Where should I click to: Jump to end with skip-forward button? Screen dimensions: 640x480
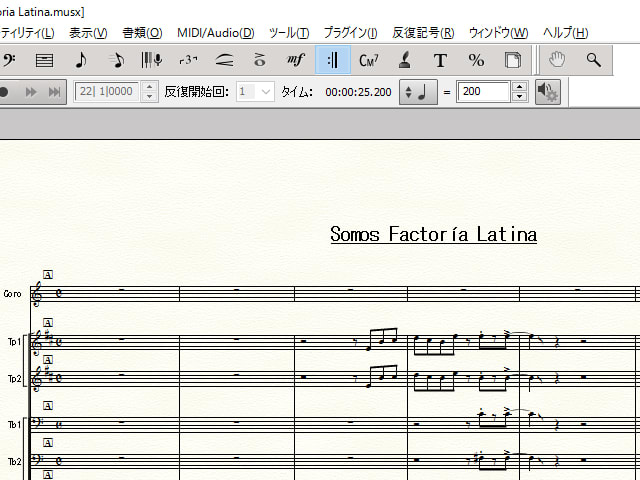[54, 92]
